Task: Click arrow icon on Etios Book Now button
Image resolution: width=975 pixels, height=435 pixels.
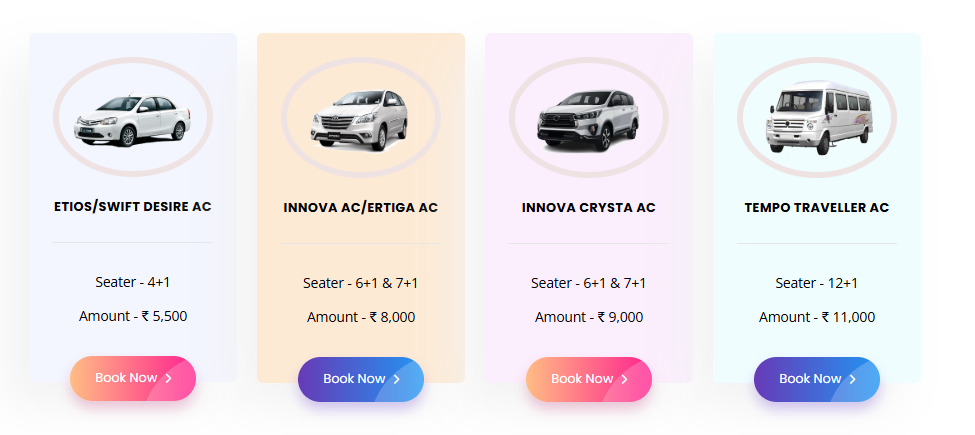Action: [x=169, y=378]
